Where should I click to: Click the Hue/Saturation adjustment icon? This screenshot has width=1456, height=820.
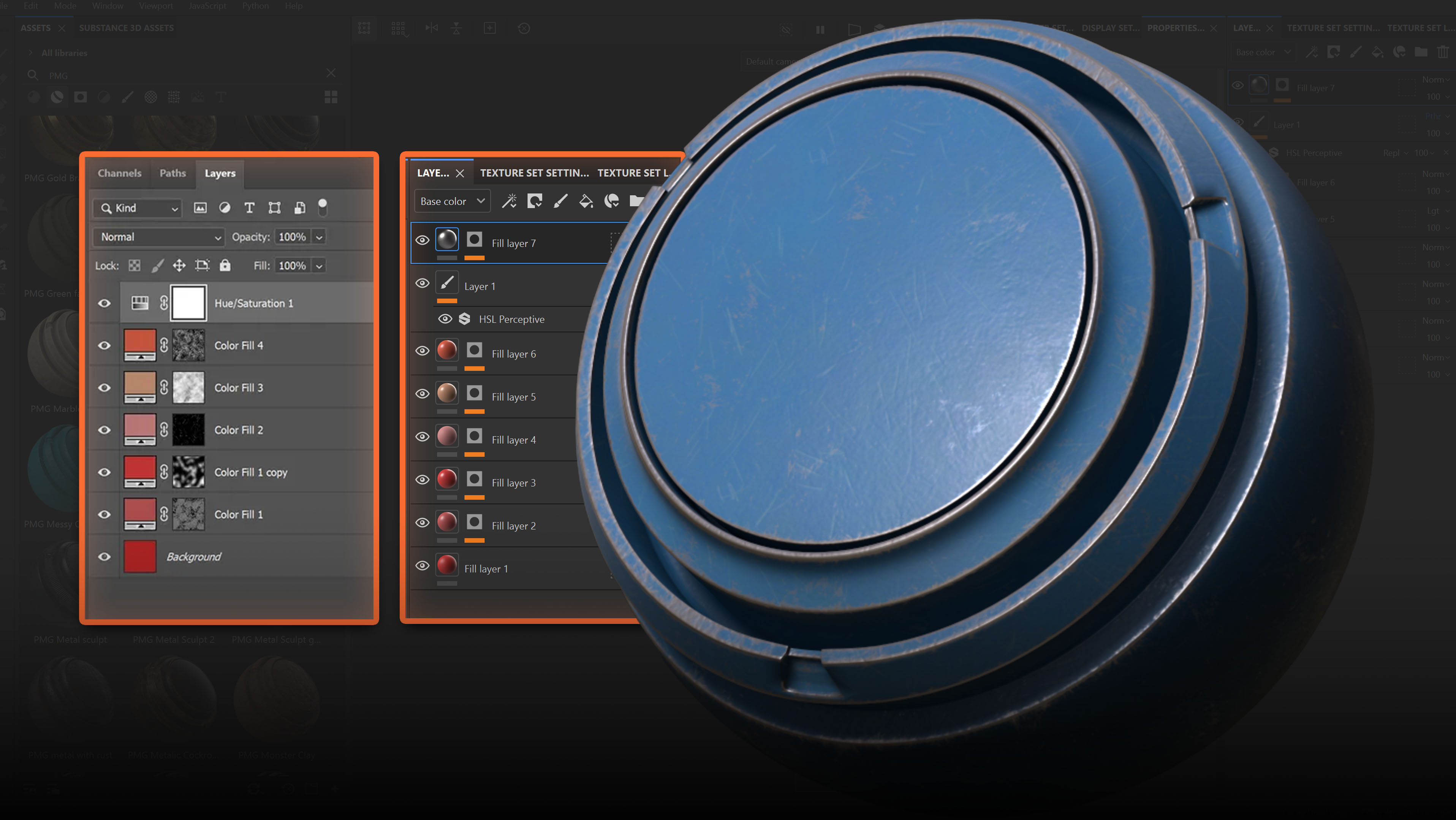[x=139, y=304]
